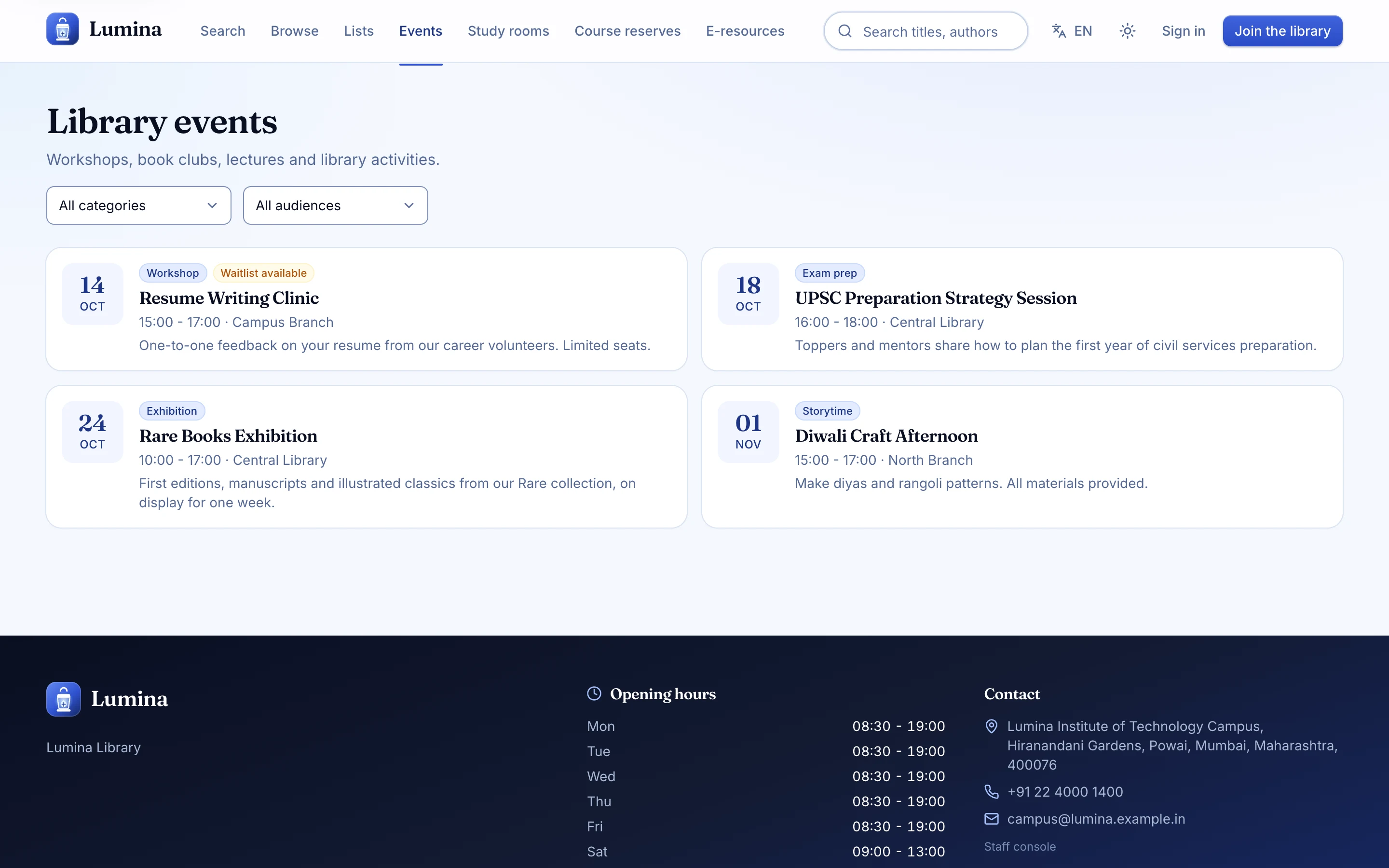Image resolution: width=1389 pixels, height=868 pixels.
Task: Click the Exam prep tag
Action: click(x=830, y=273)
